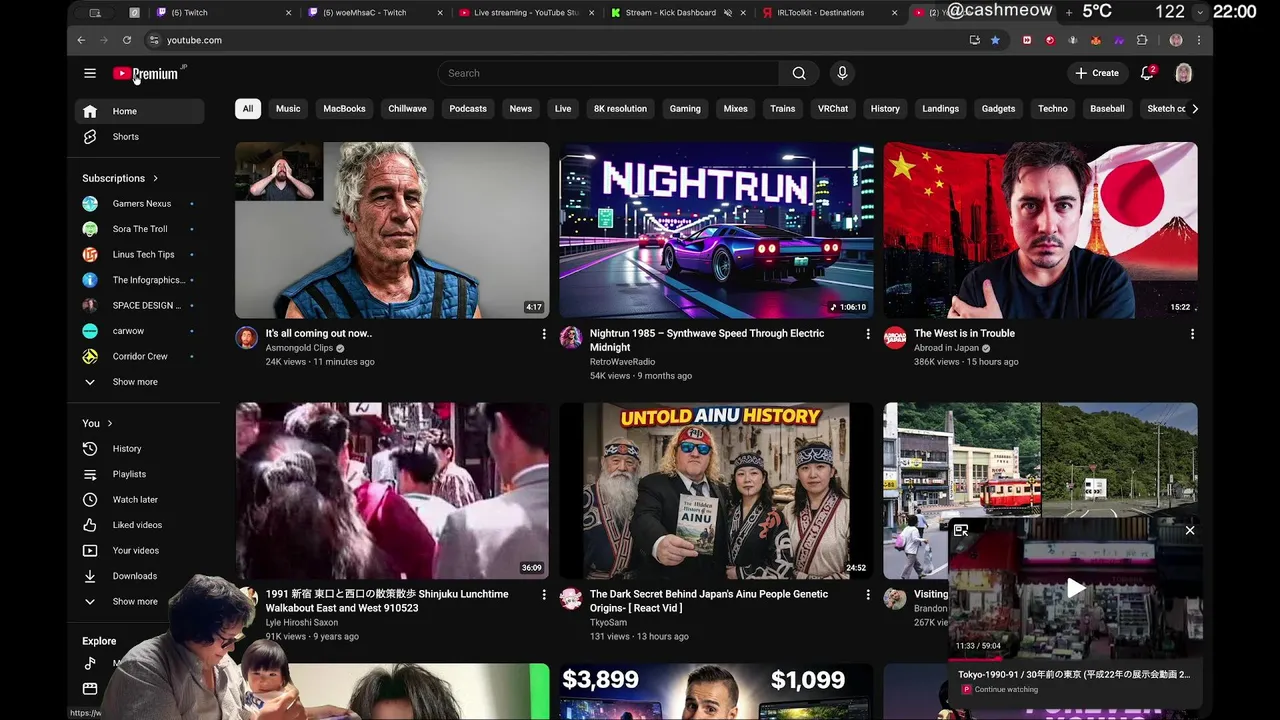This screenshot has height=720, width=1280.
Task: Open Watch later in sidebar
Action: coord(140,499)
